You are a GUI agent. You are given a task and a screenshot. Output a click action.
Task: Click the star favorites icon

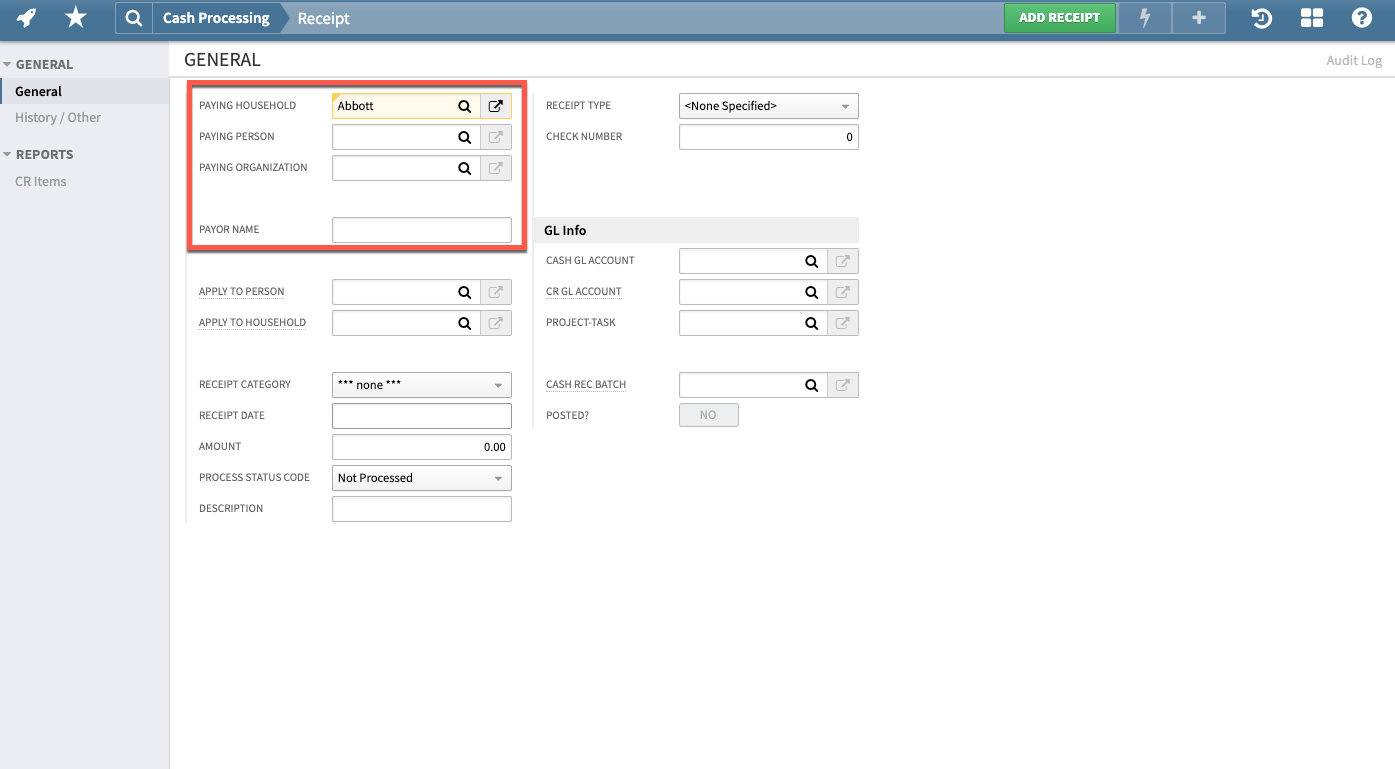click(75, 17)
